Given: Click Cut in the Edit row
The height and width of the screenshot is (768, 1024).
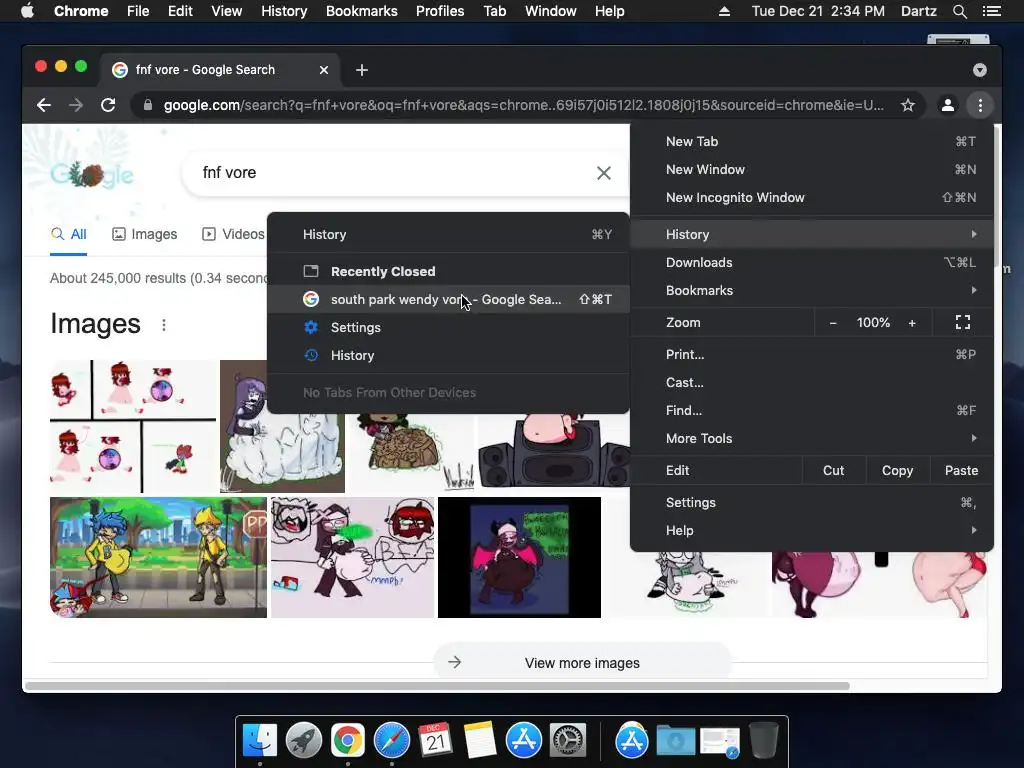Looking at the screenshot, I should click(833, 471).
